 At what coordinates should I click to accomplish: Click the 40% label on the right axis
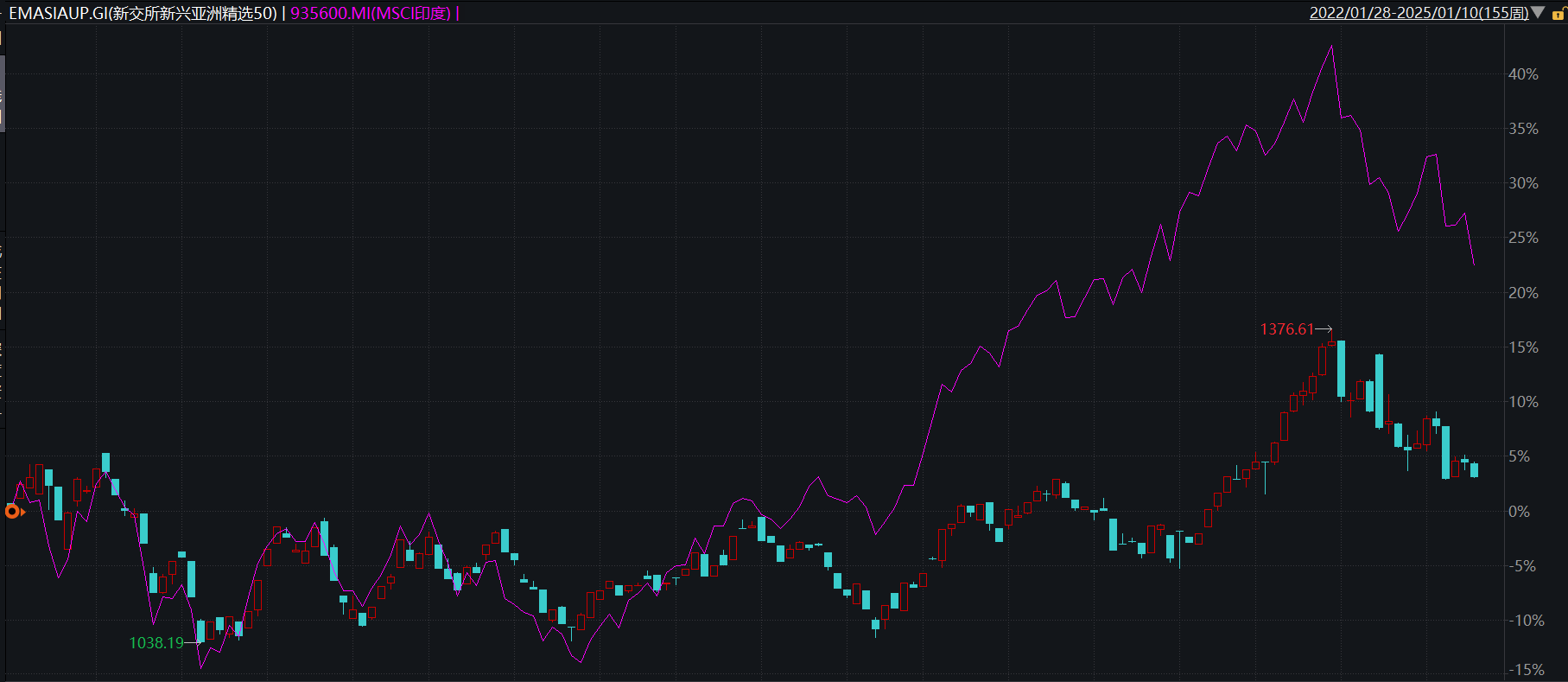(1523, 74)
